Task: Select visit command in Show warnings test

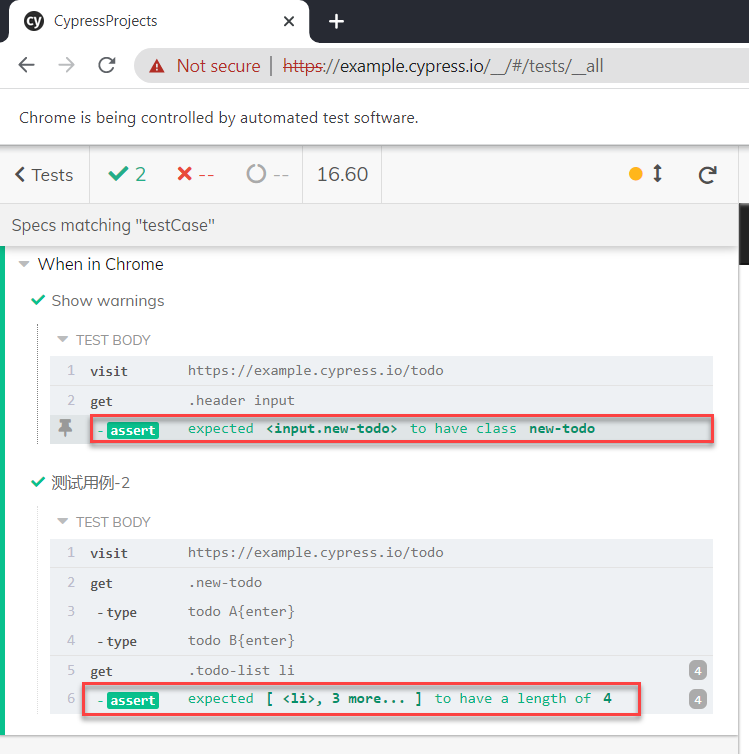Action: click(381, 371)
